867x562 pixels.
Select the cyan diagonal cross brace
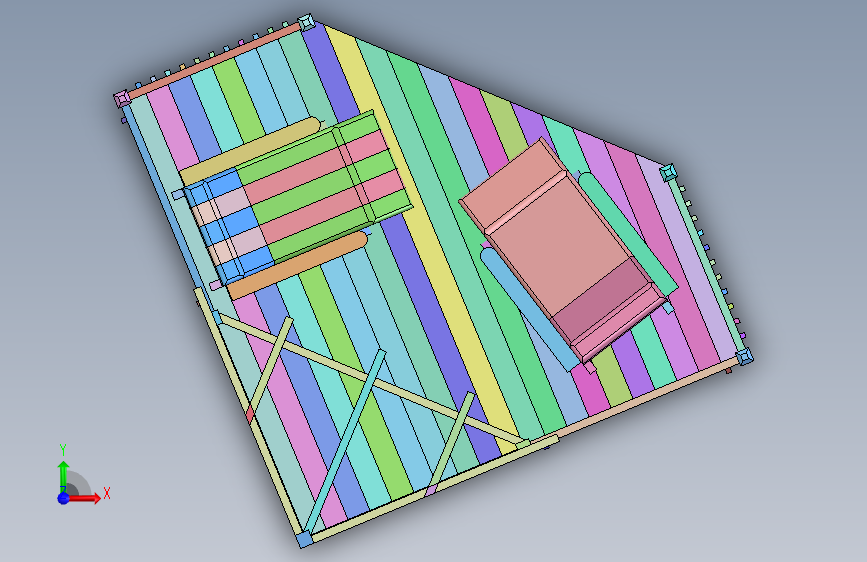(346, 440)
